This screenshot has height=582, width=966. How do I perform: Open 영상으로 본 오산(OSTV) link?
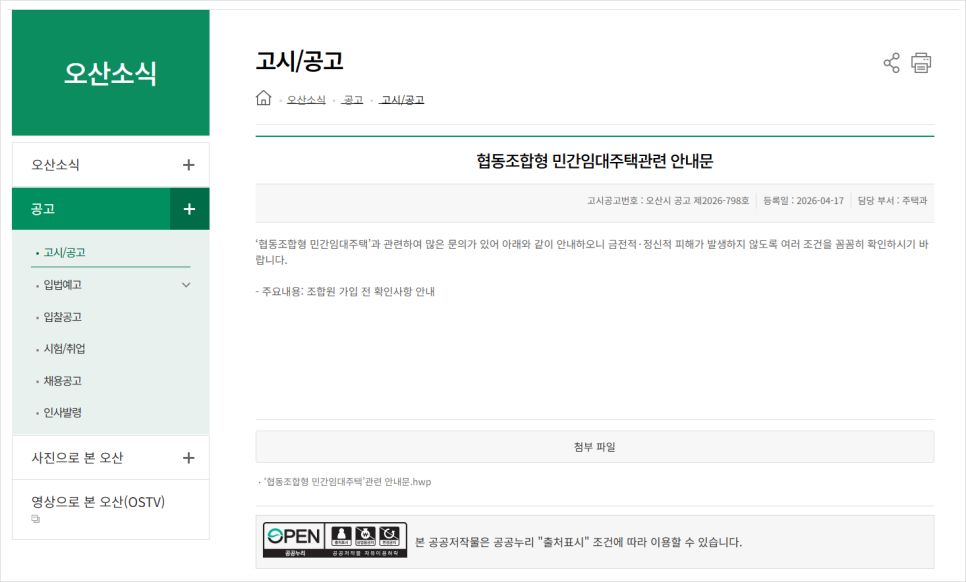(98, 503)
